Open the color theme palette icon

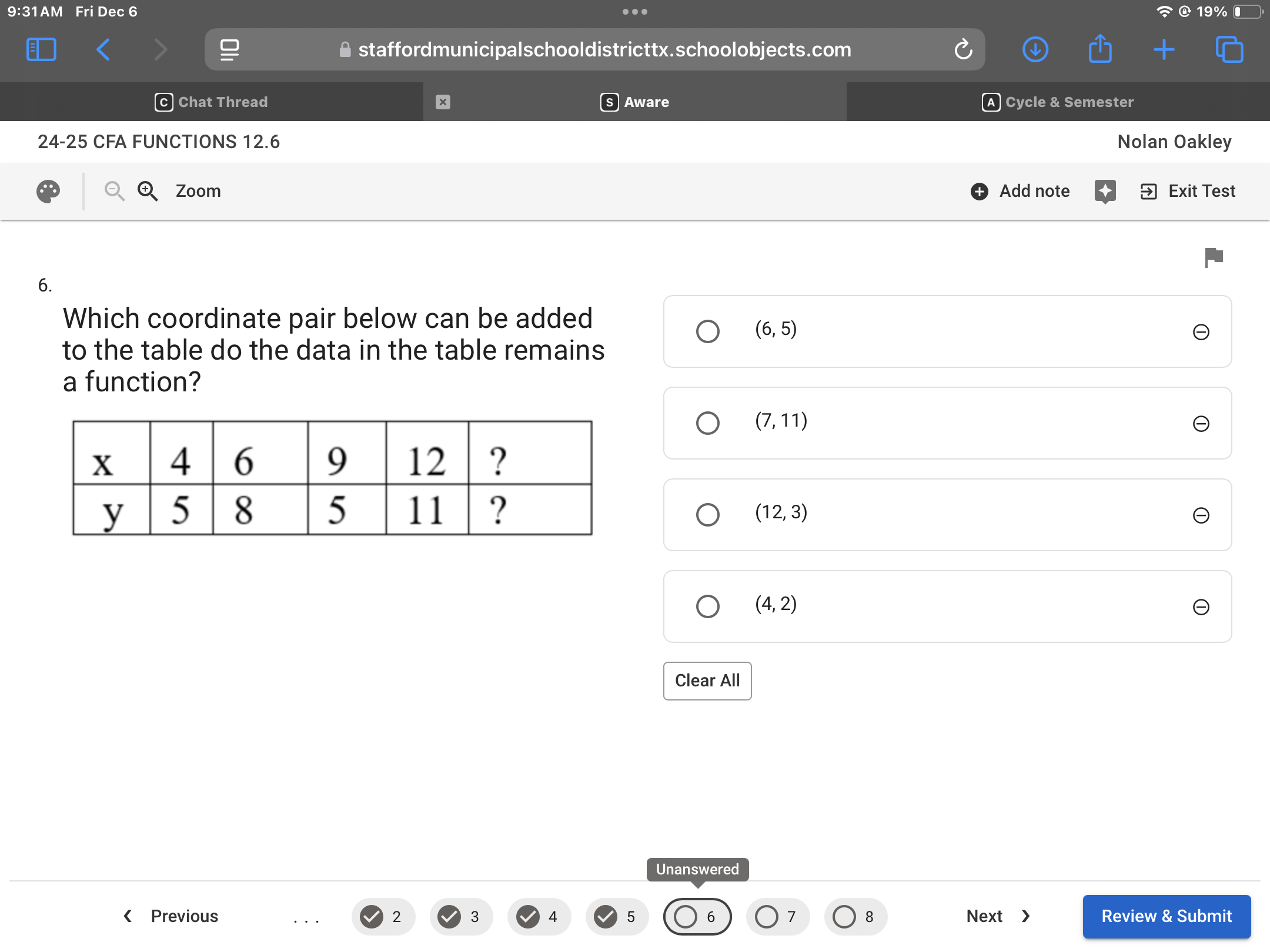[48, 192]
